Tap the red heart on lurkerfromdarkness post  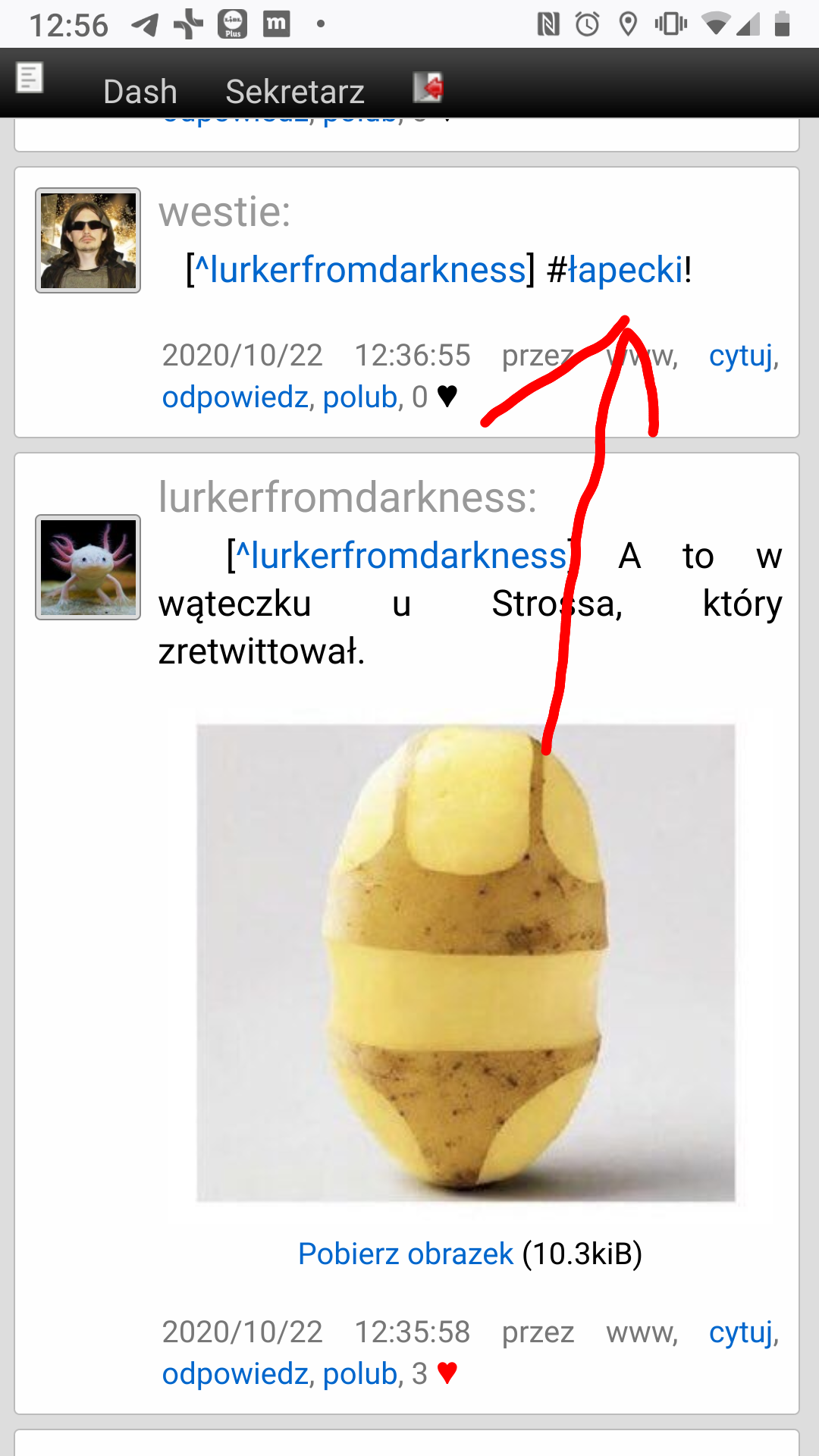(x=447, y=1373)
